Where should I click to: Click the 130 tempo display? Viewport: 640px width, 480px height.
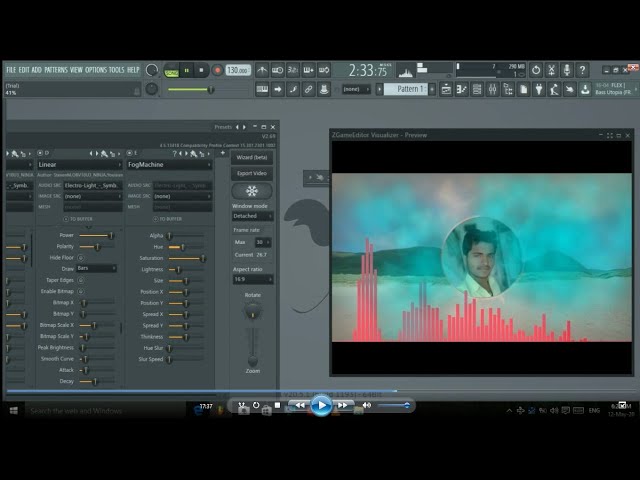pyautogui.click(x=238, y=70)
